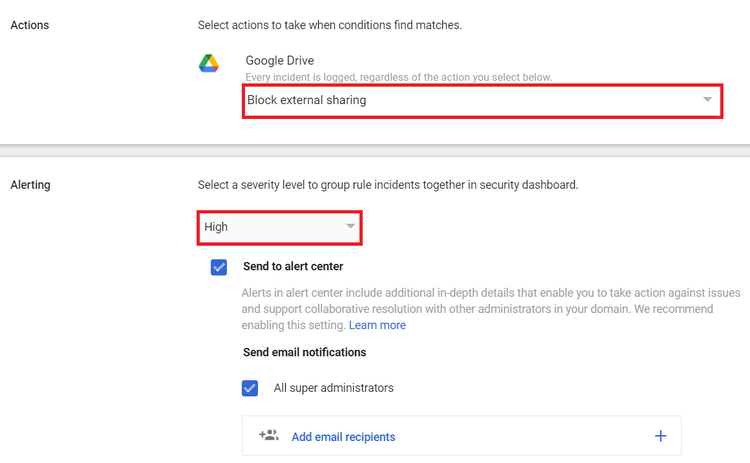Screen dimensions: 750x463
Task: Click the Actions section heading
Action: (x=30, y=25)
